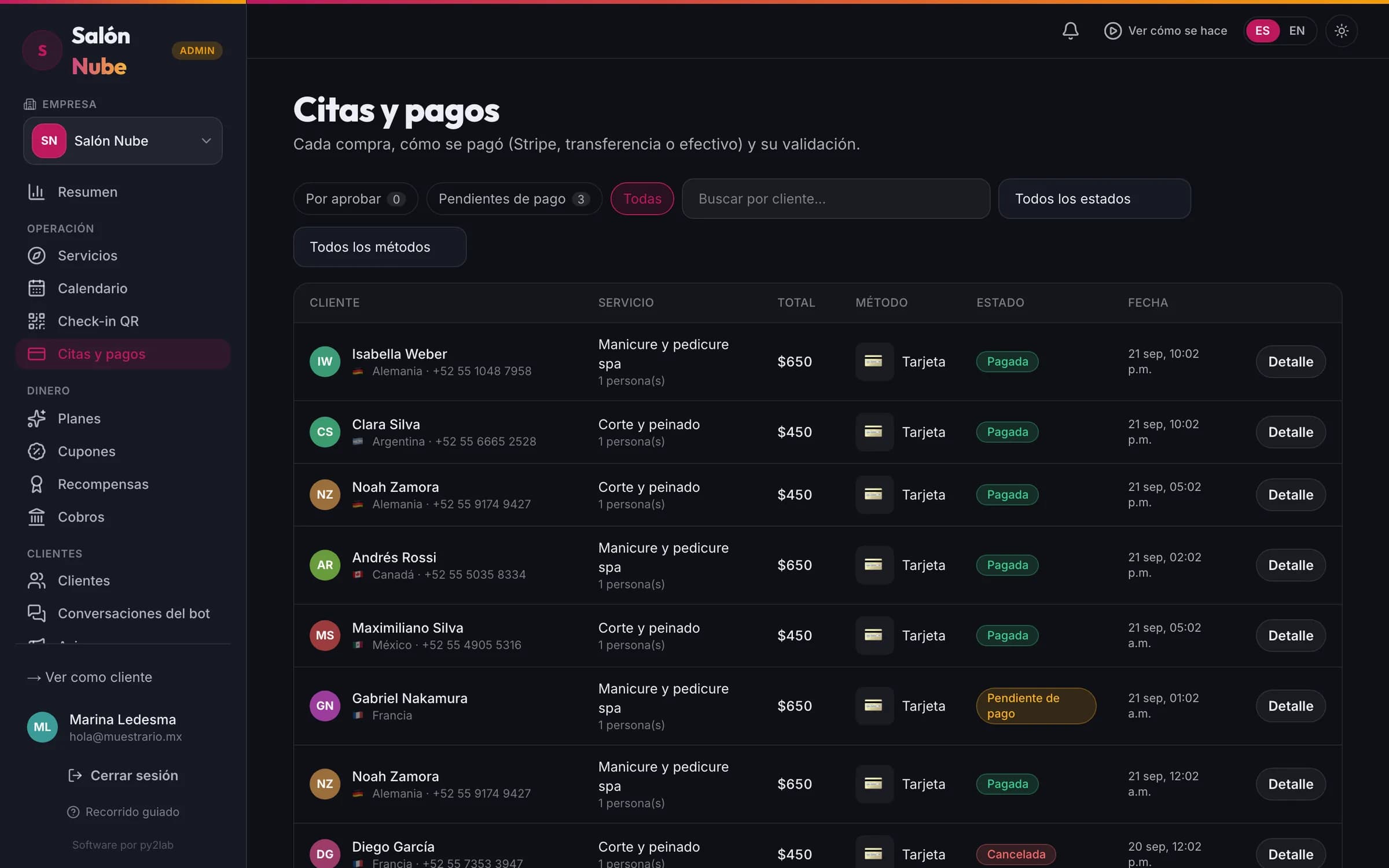
Task: Open the Todos los métodos dropdown
Action: (380, 247)
